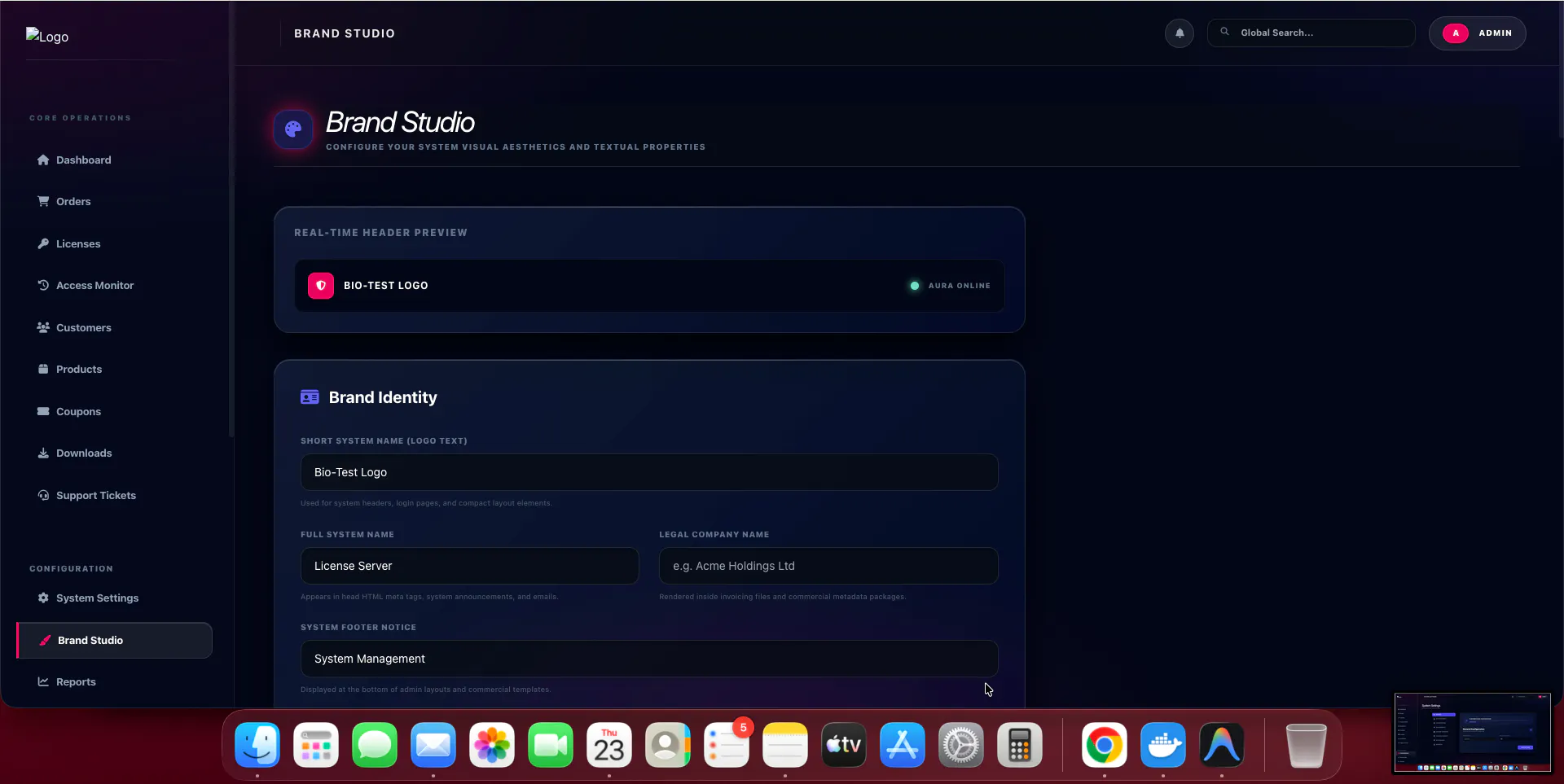Open Docker Desktop from the dock
The image size is (1564, 784).
(x=1163, y=745)
